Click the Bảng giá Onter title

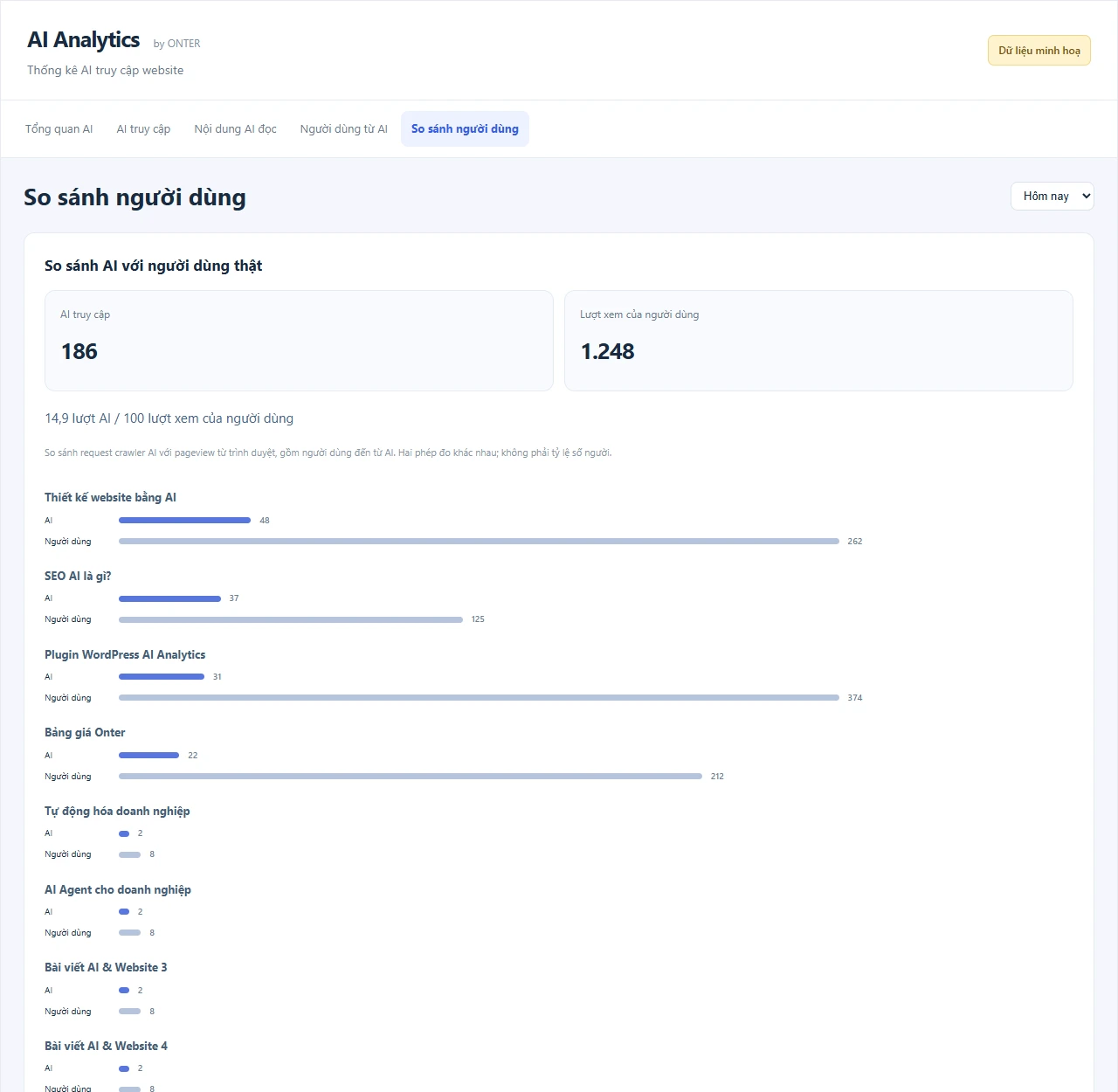[x=85, y=732]
